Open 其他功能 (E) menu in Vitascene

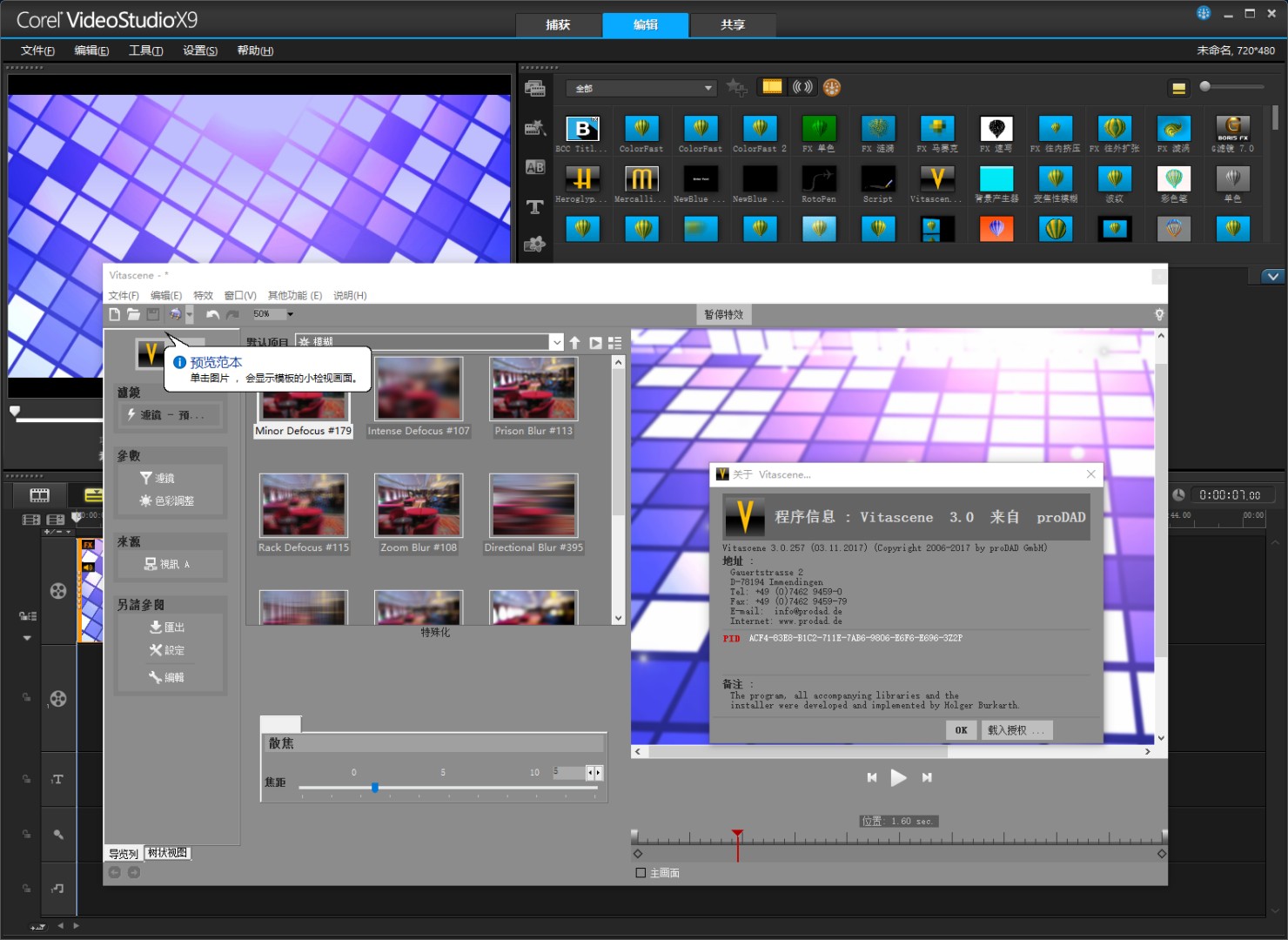click(x=294, y=295)
